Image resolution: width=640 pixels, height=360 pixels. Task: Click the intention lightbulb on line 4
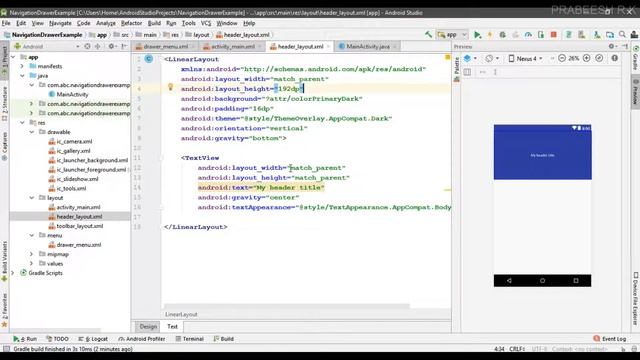[x=171, y=87]
